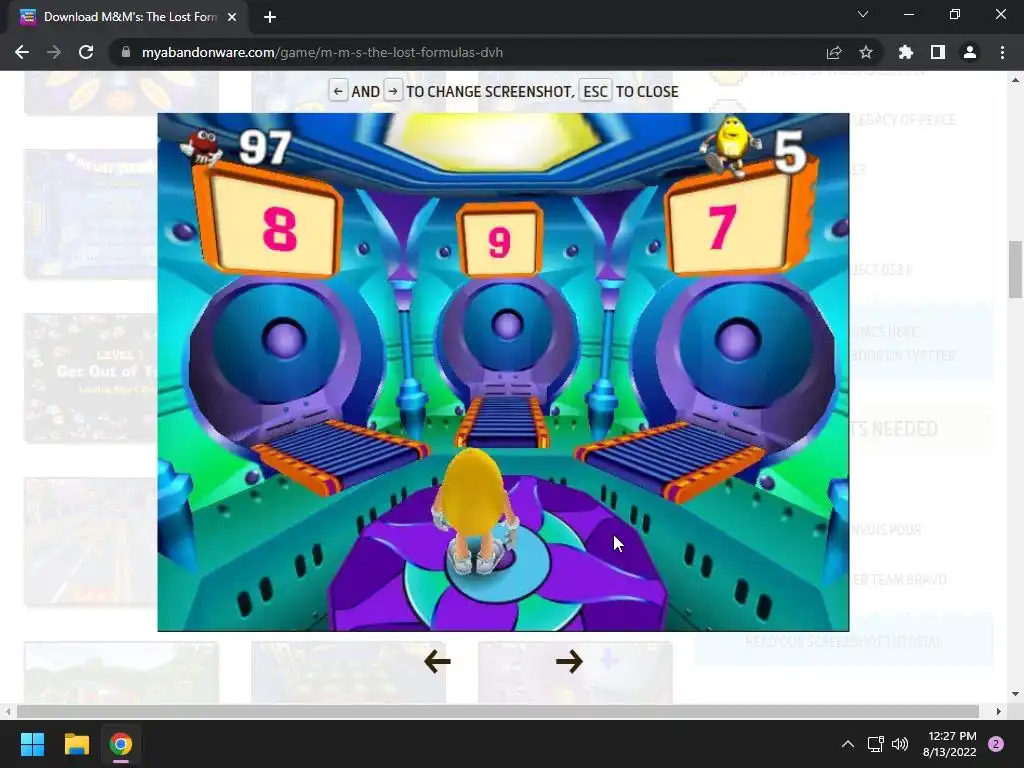Open File Explorer from taskbar
This screenshot has height=768, width=1024.
[x=76, y=744]
